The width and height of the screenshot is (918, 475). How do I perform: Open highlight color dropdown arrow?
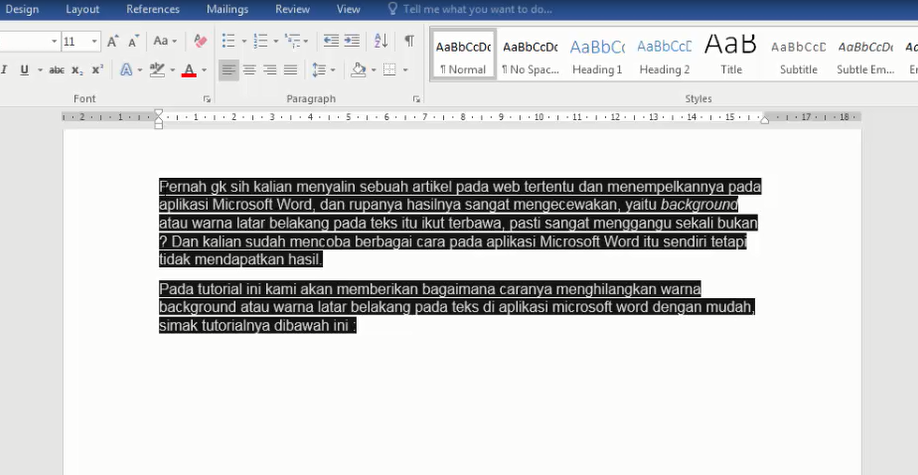(172, 70)
